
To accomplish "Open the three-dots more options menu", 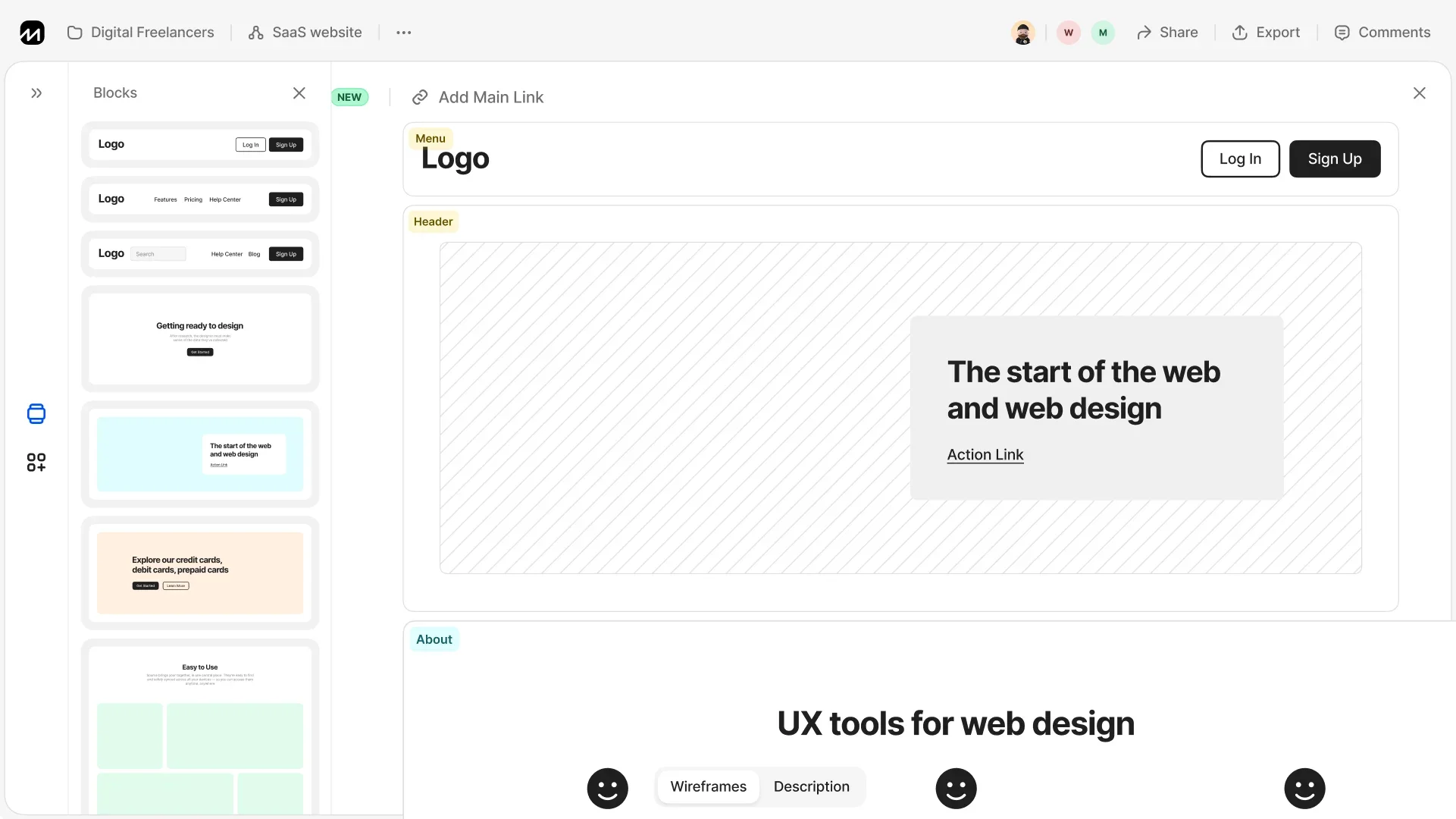I will click(x=404, y=33).
